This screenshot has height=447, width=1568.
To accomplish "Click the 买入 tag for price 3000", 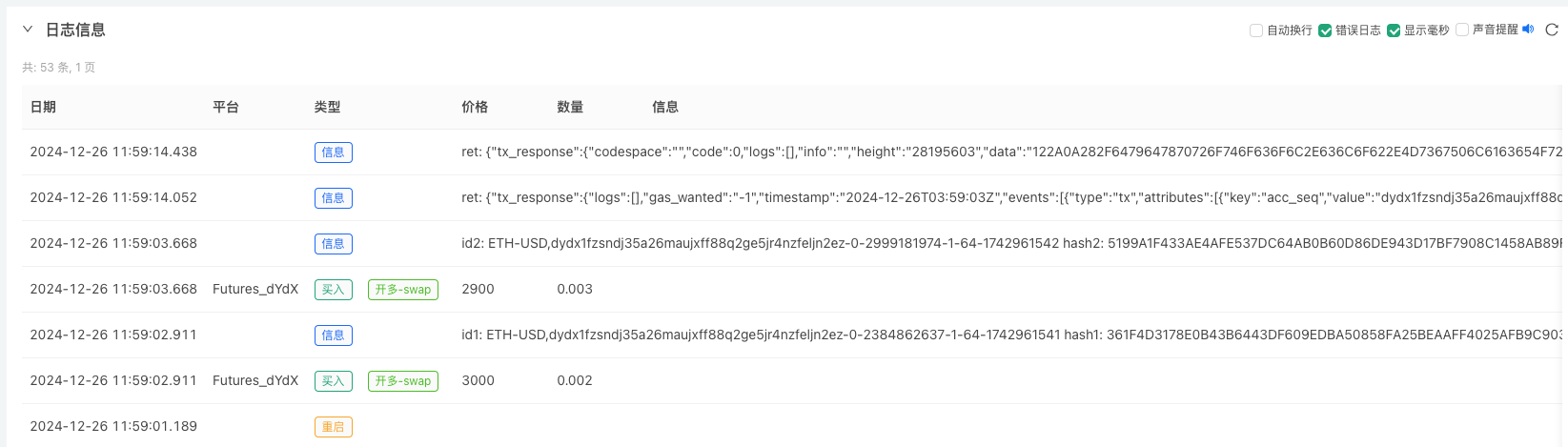I will (333, 381).
